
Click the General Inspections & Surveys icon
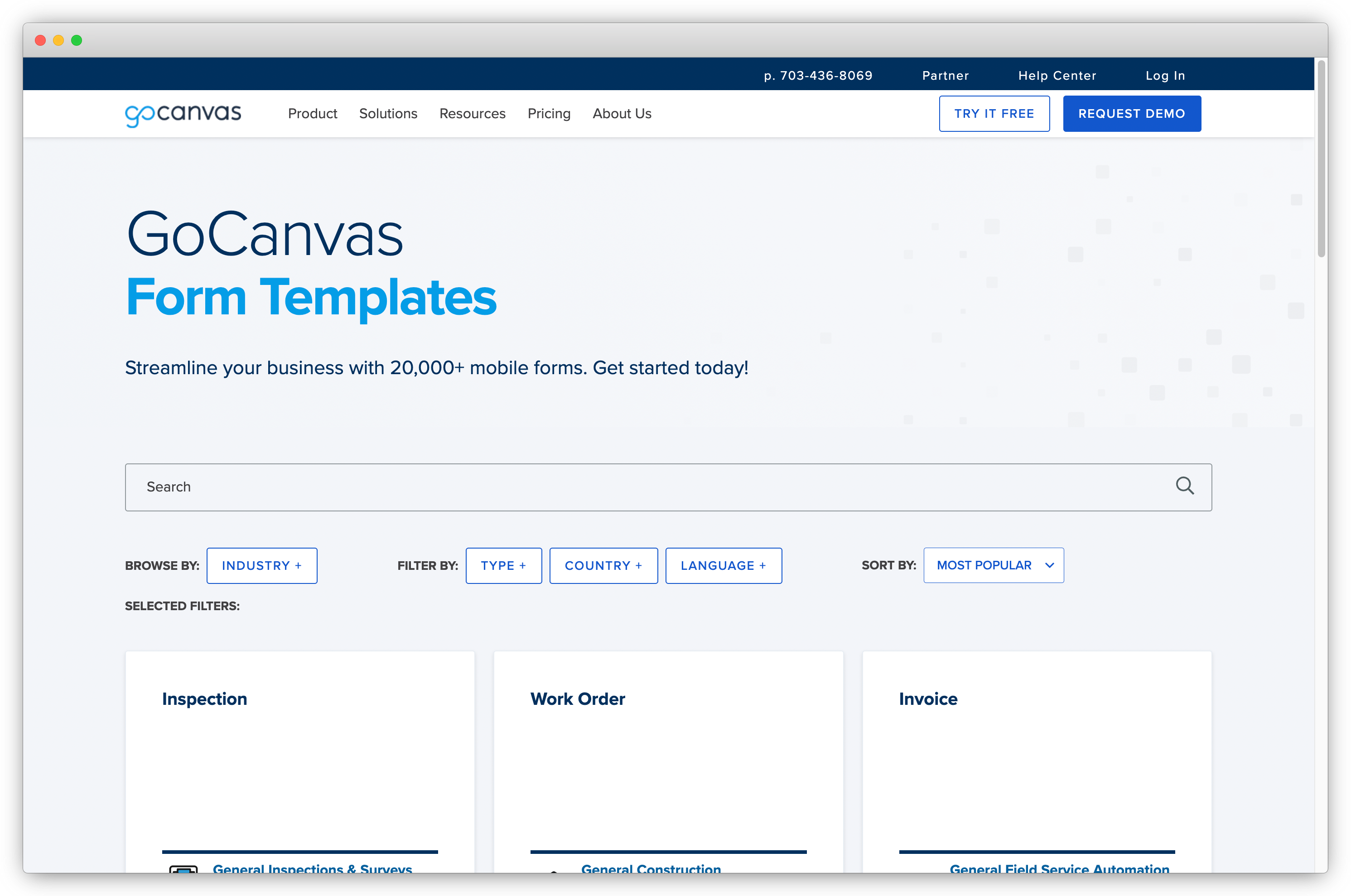click(x=182, y=870)
